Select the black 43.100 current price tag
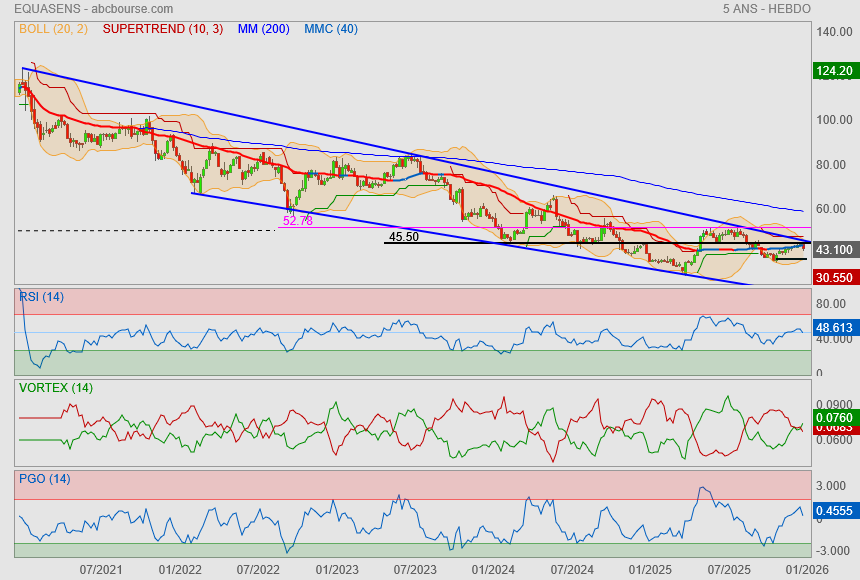The image size is (860, 580). (833, 249)
